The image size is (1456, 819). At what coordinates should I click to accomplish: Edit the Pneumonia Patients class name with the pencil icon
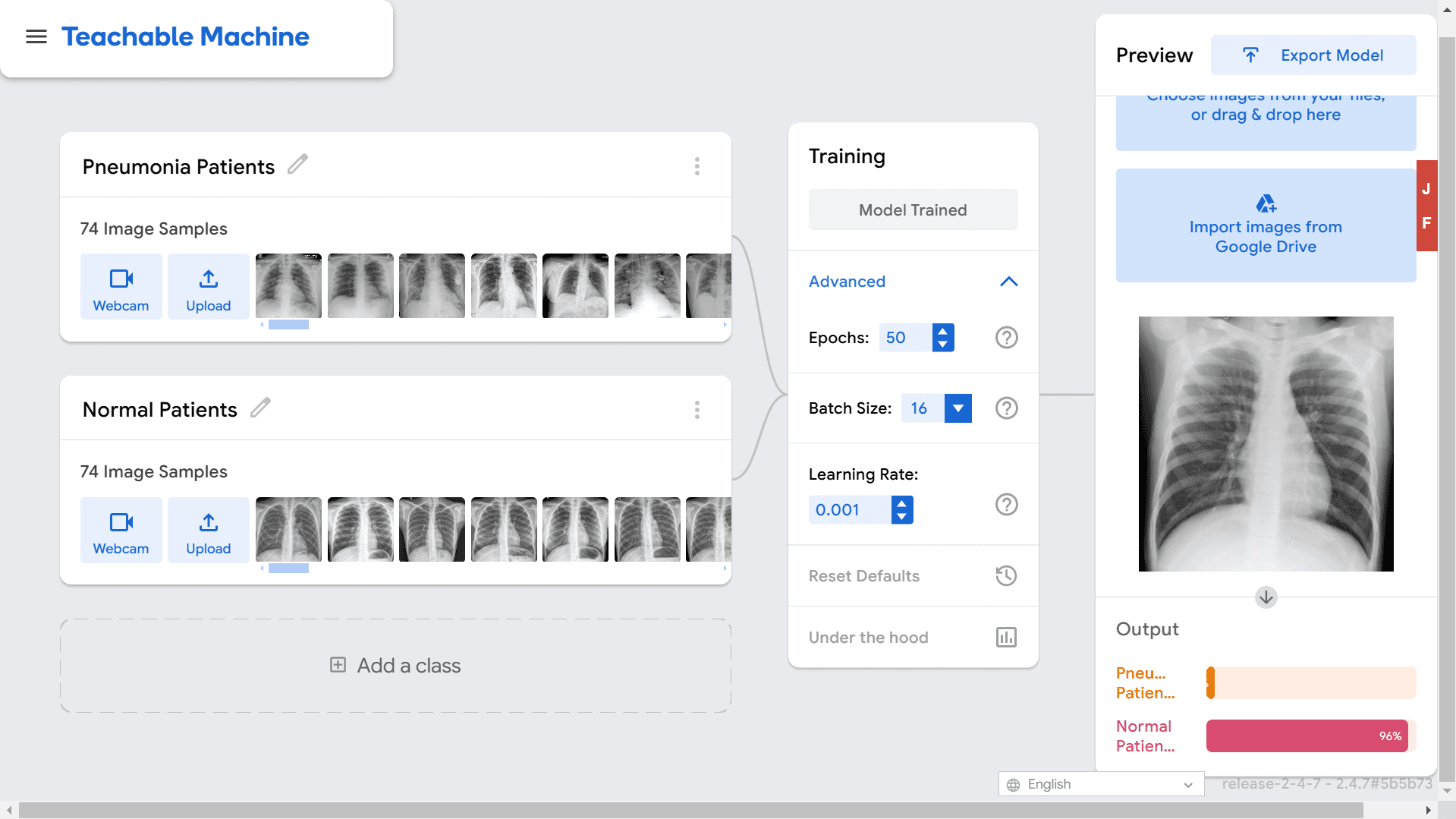(x=297, y=165)
